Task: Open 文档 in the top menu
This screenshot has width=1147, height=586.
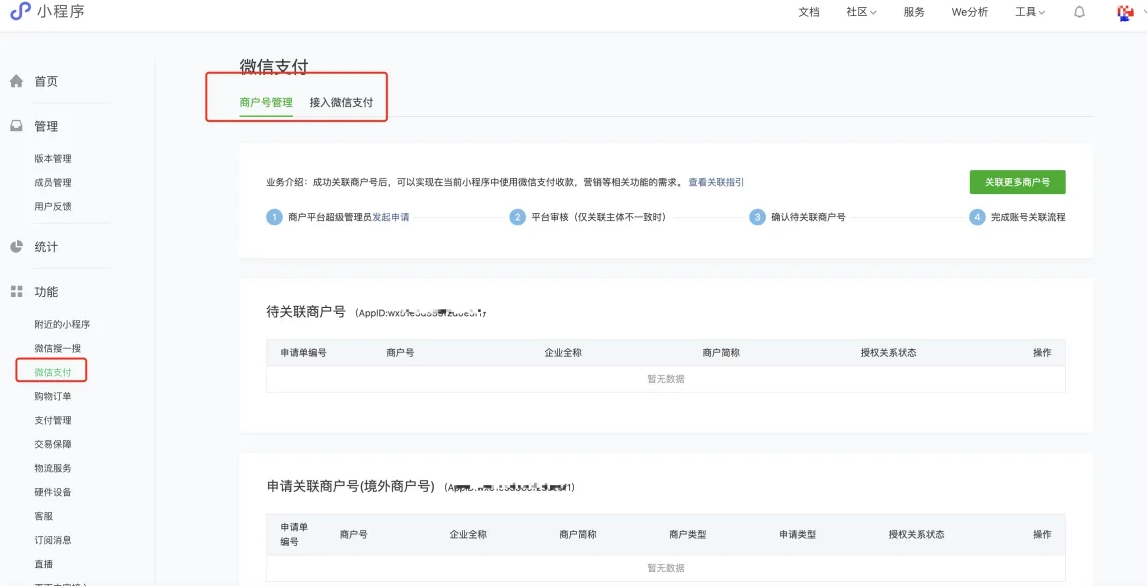Action: click(809, 12)
